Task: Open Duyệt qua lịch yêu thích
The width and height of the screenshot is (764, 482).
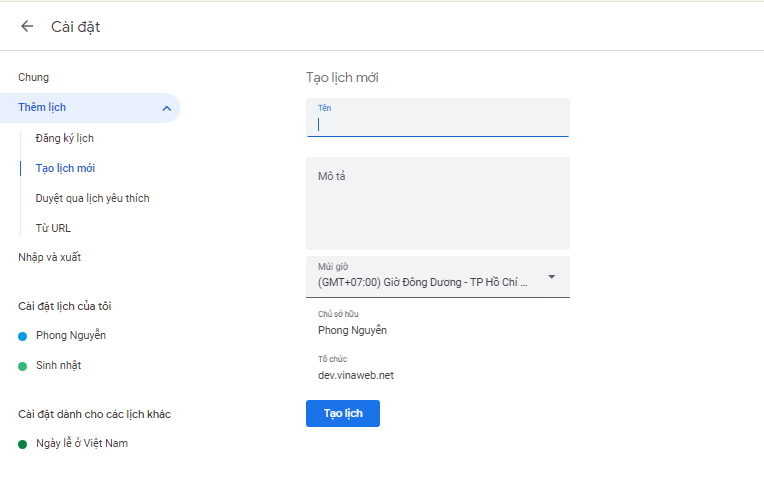Action: [92, 198]
